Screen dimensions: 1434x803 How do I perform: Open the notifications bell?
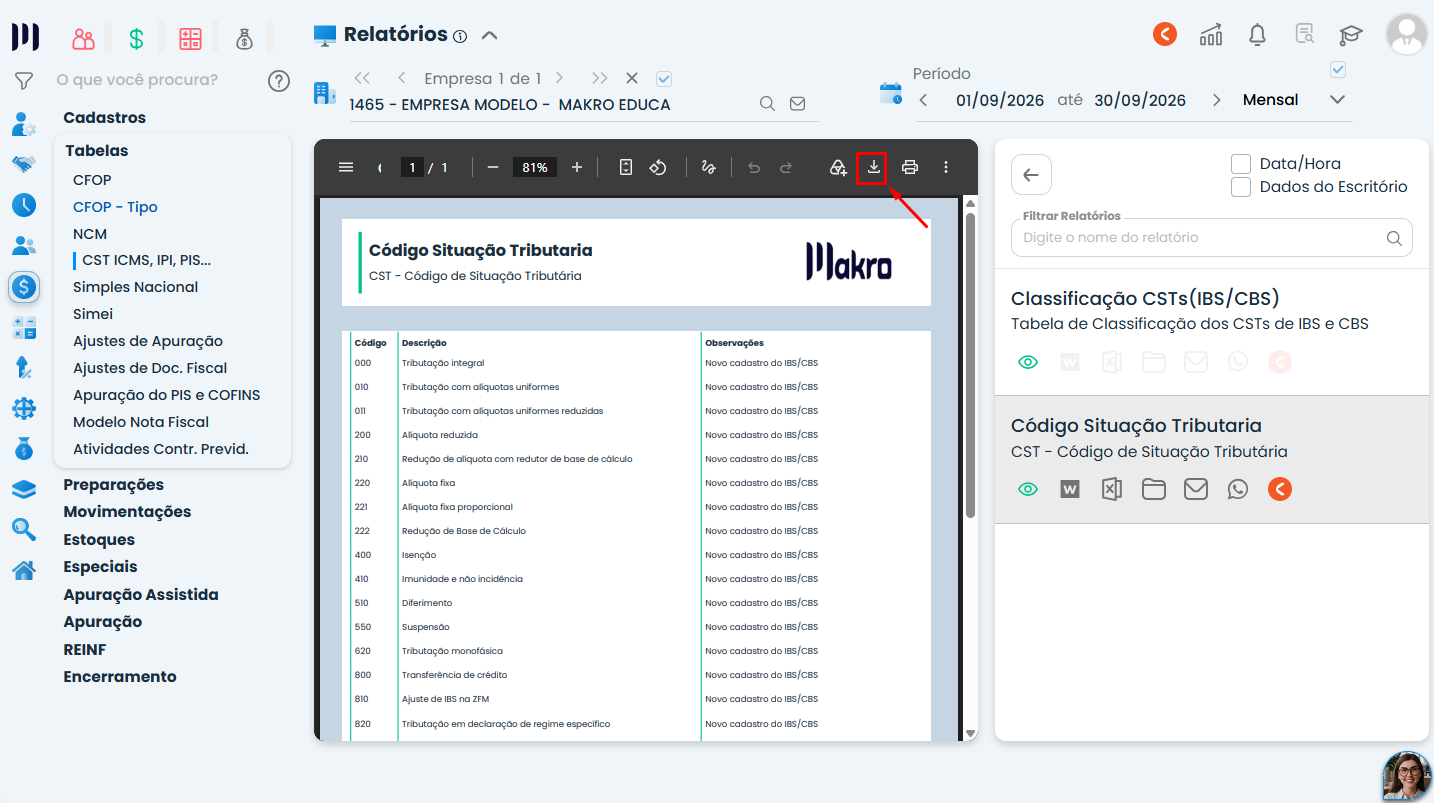(1258, 35)
